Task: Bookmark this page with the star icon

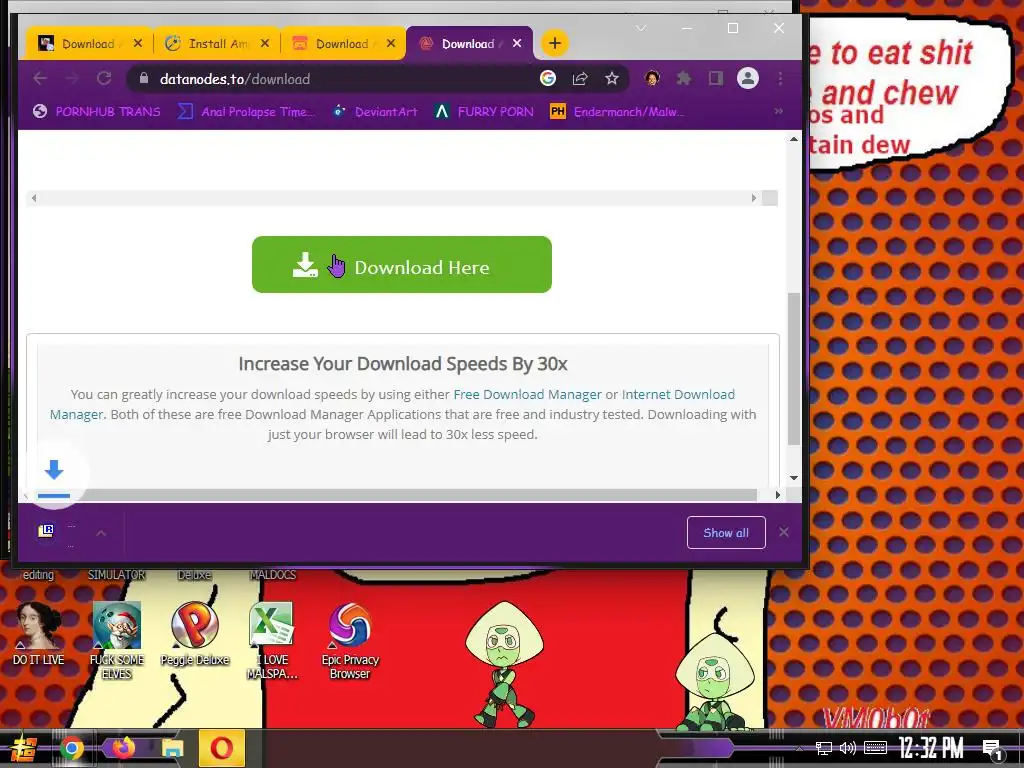Action: (x=611, y=78)
